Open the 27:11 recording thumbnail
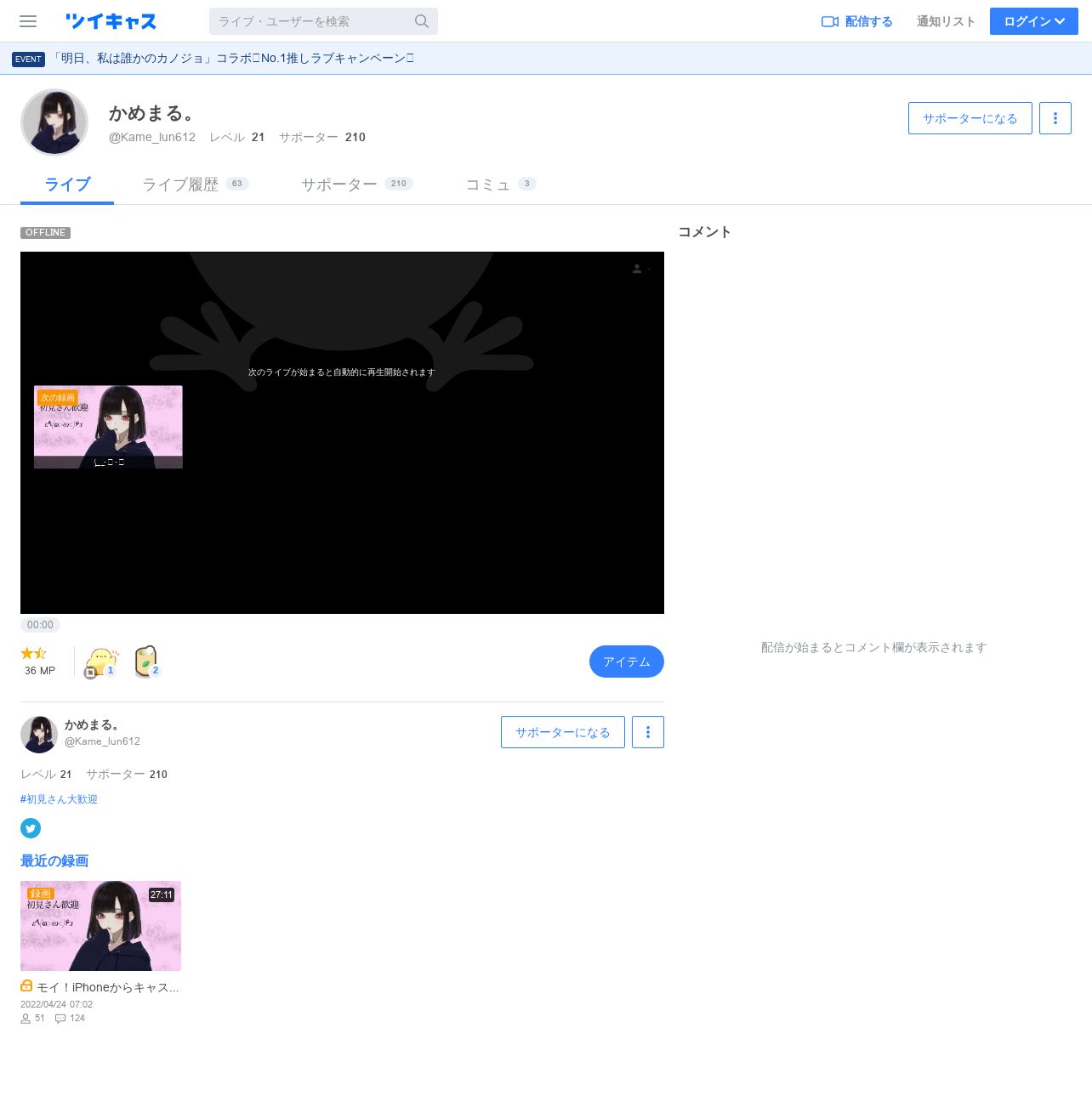 pos(100,926)
